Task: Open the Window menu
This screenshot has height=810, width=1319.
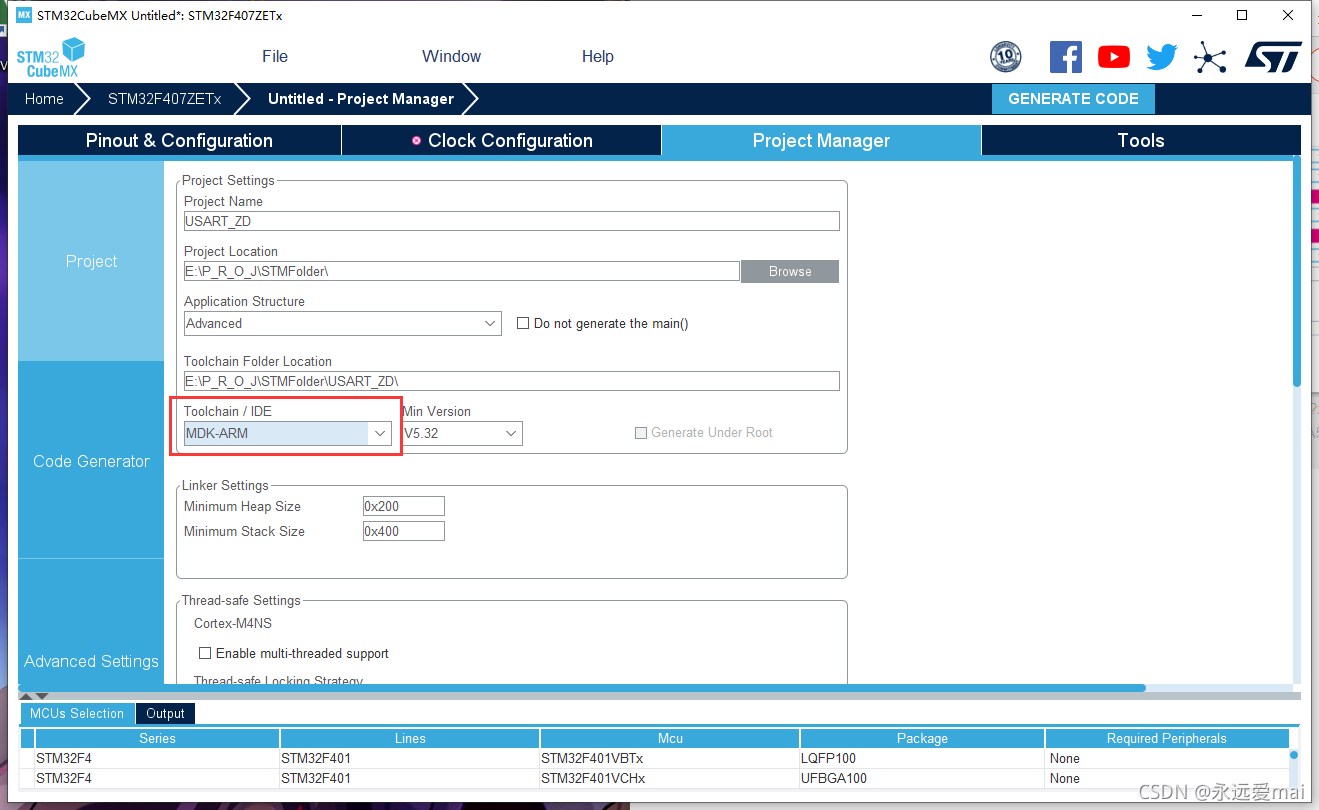Action: click(451, 56)
